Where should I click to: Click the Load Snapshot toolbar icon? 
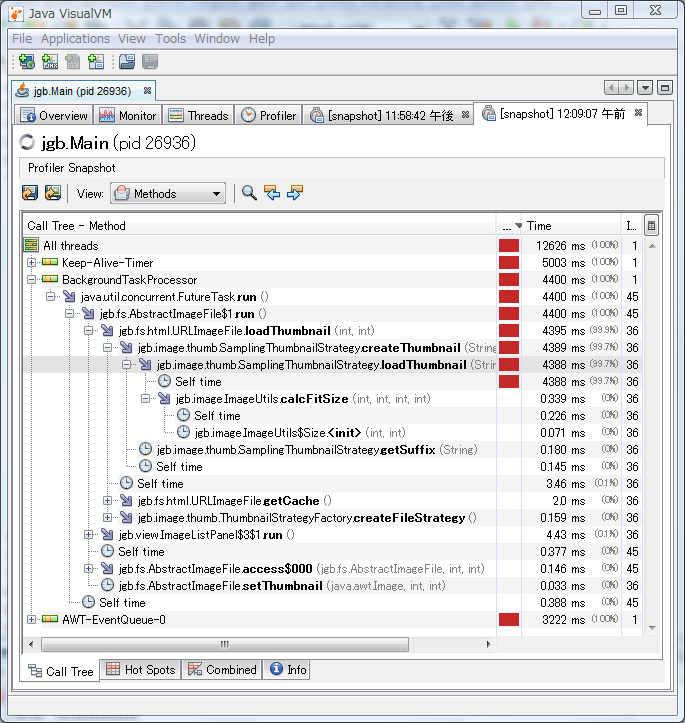127,61
